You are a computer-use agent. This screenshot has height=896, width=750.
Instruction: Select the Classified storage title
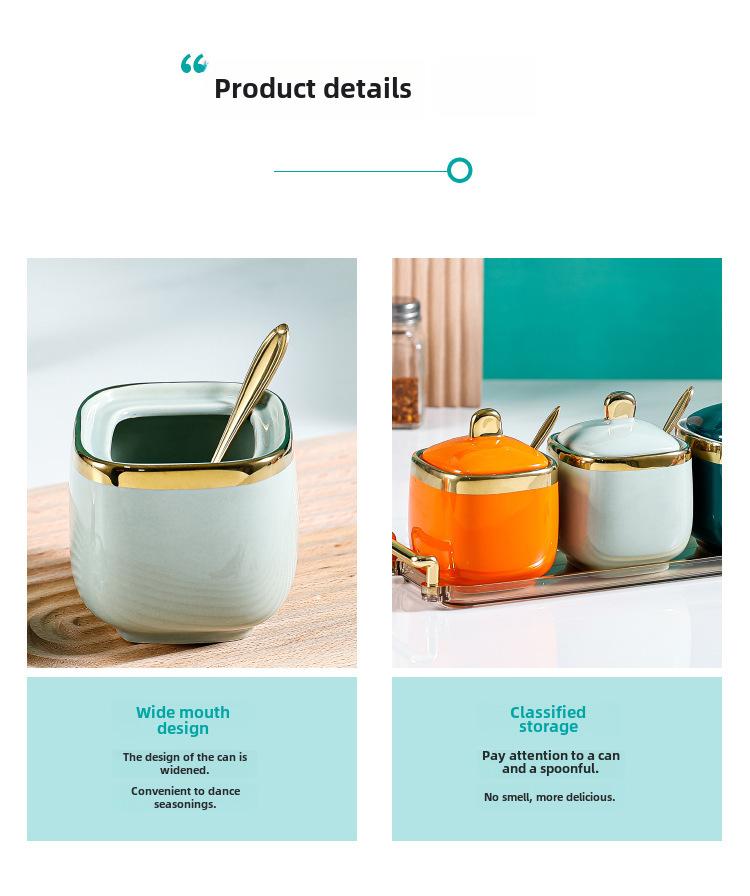548,719
